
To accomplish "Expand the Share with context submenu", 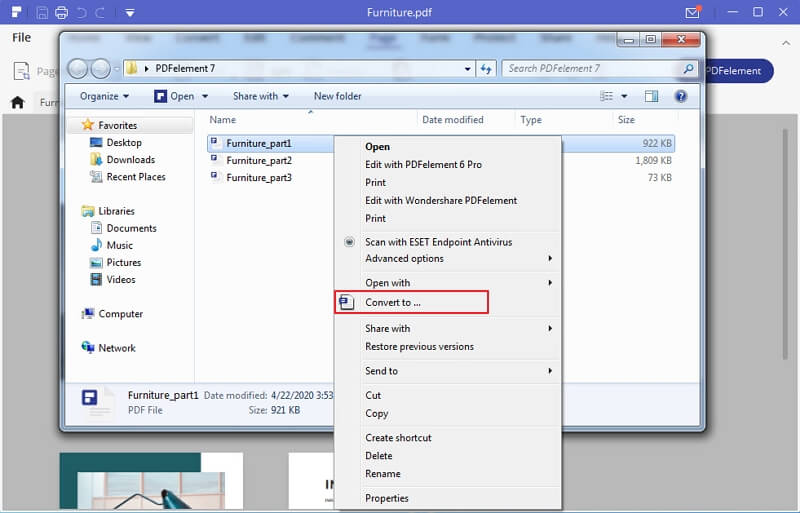I will click(x=448, y=328).
